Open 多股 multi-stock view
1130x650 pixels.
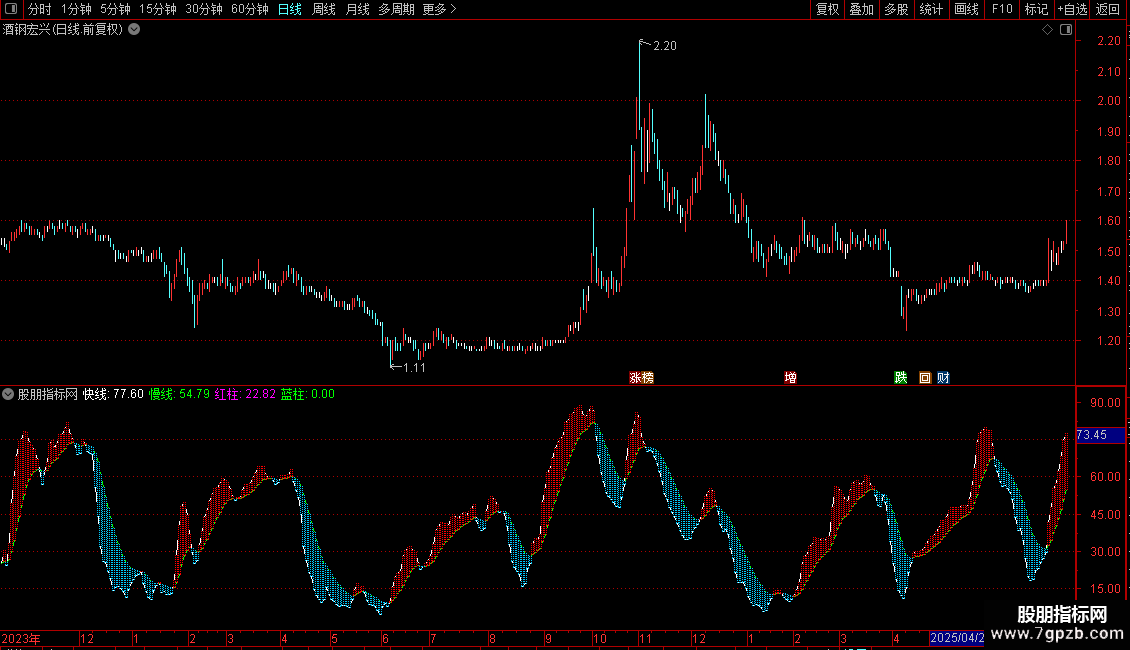(897, 9)
